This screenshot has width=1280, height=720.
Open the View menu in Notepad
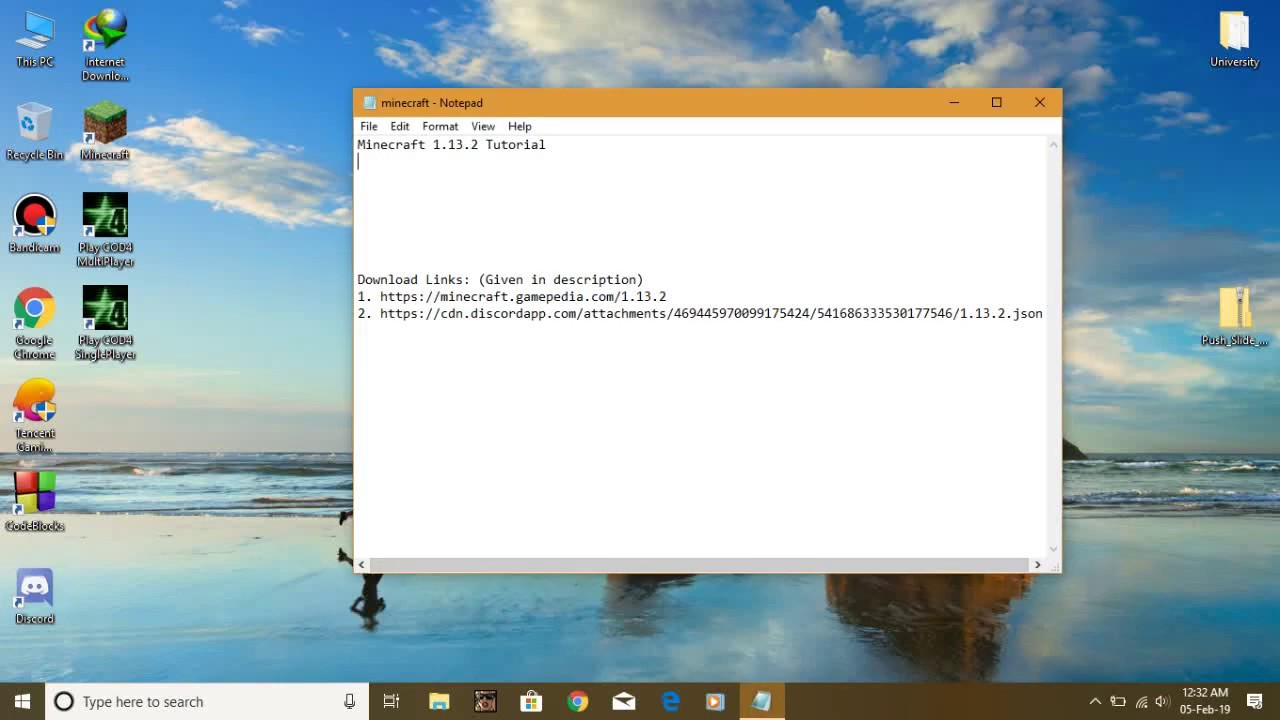coord(483,126)
